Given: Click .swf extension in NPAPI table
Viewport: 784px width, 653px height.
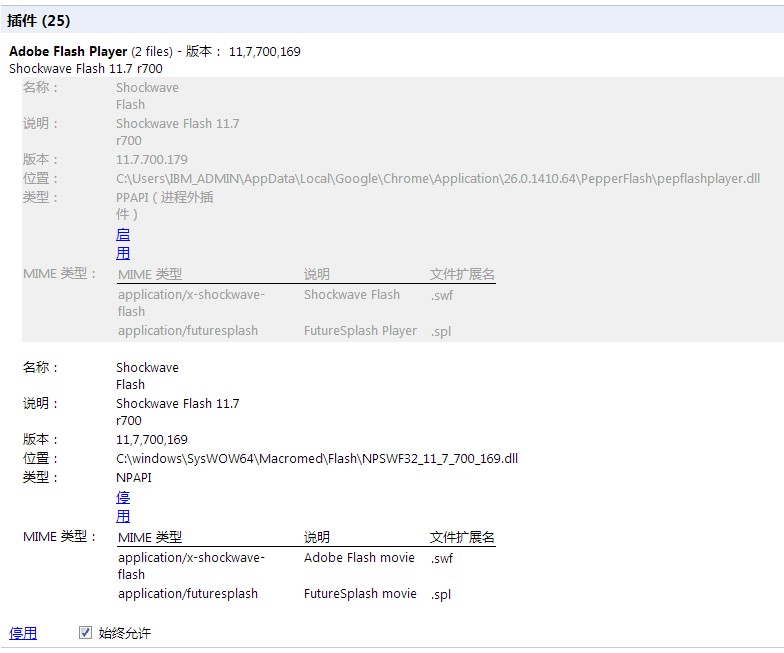Looking at the screenshot, I should 442,558.
